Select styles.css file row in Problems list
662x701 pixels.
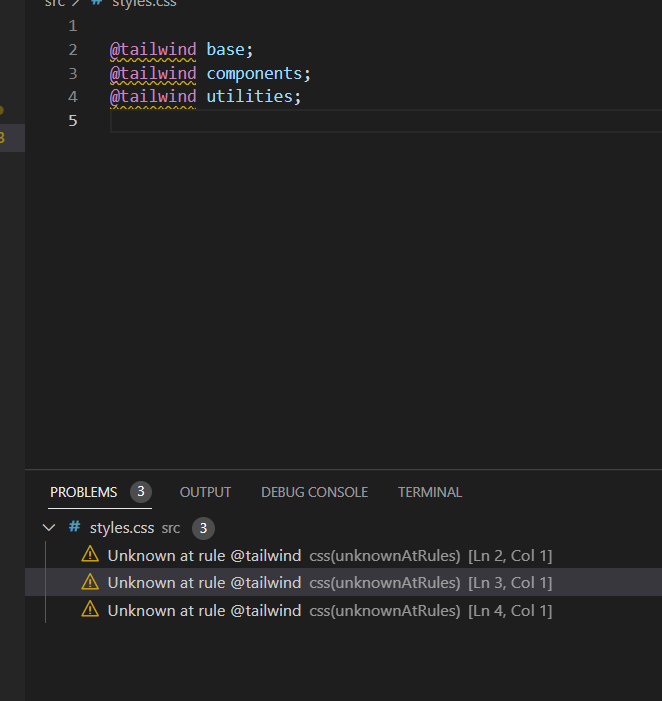[x=343, y=528]
